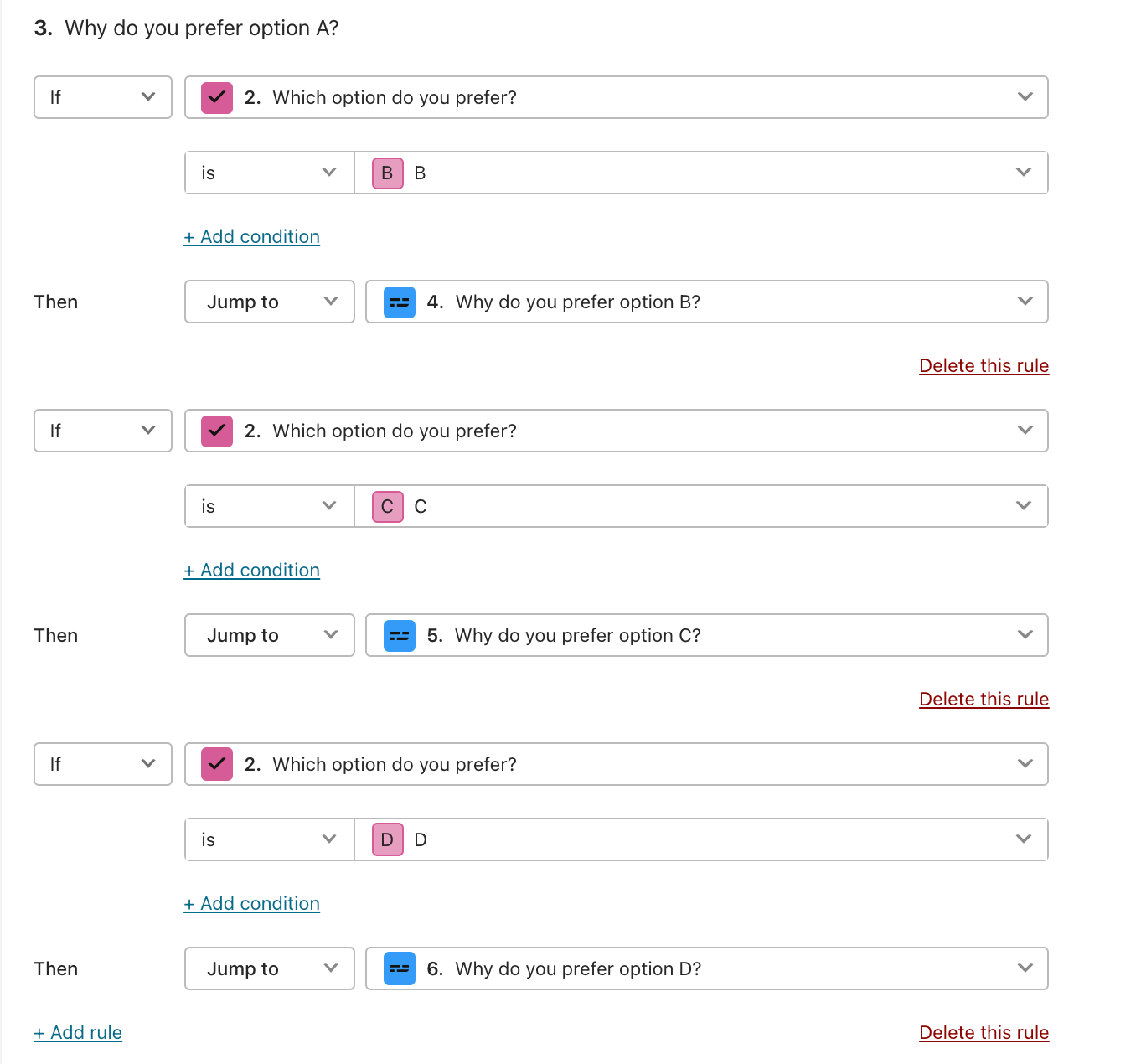This screenshot has height=1064, width=1136.
Task: Click Add condition under the D rule
Action: 251,904
